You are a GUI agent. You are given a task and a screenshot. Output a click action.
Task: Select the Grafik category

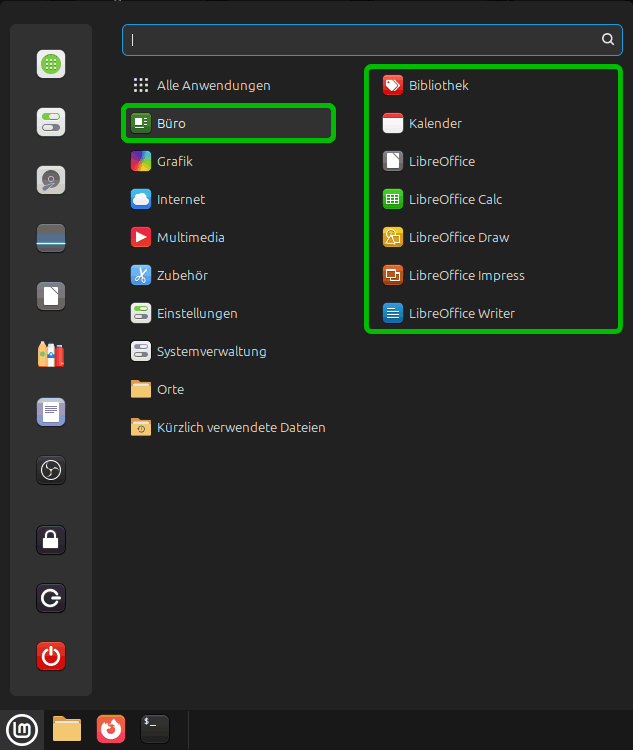point(174,161)
